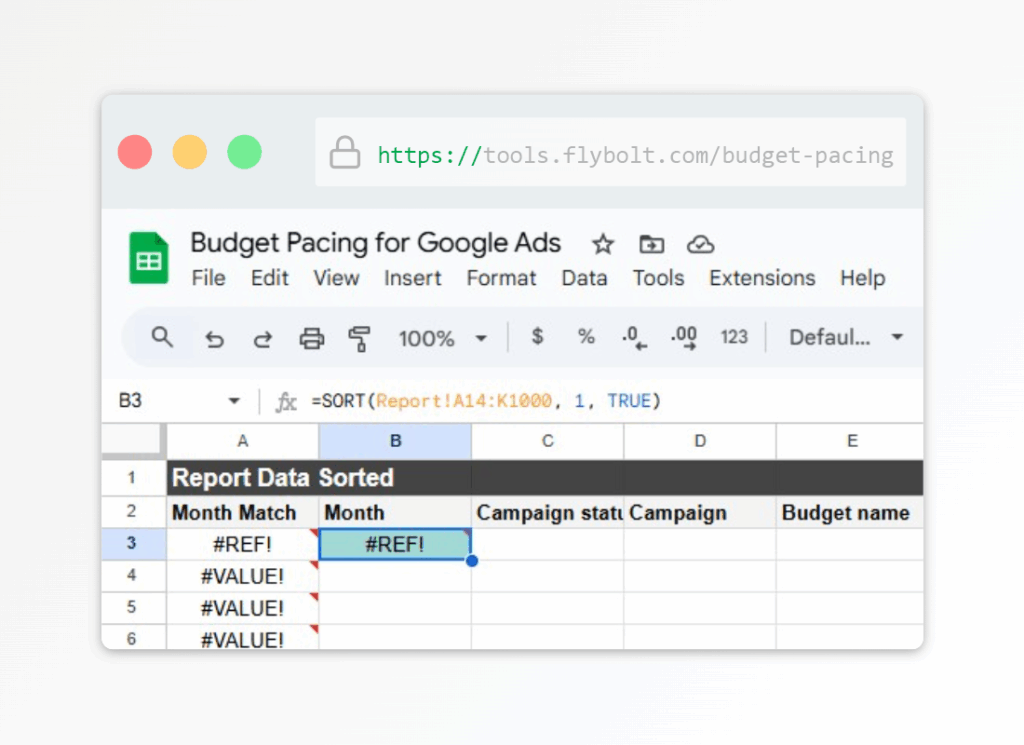Image resolution: width=1024 pixels, height=745 pixels.
Task: Open the menu search magnifier
Action: [x=162, y=338]
